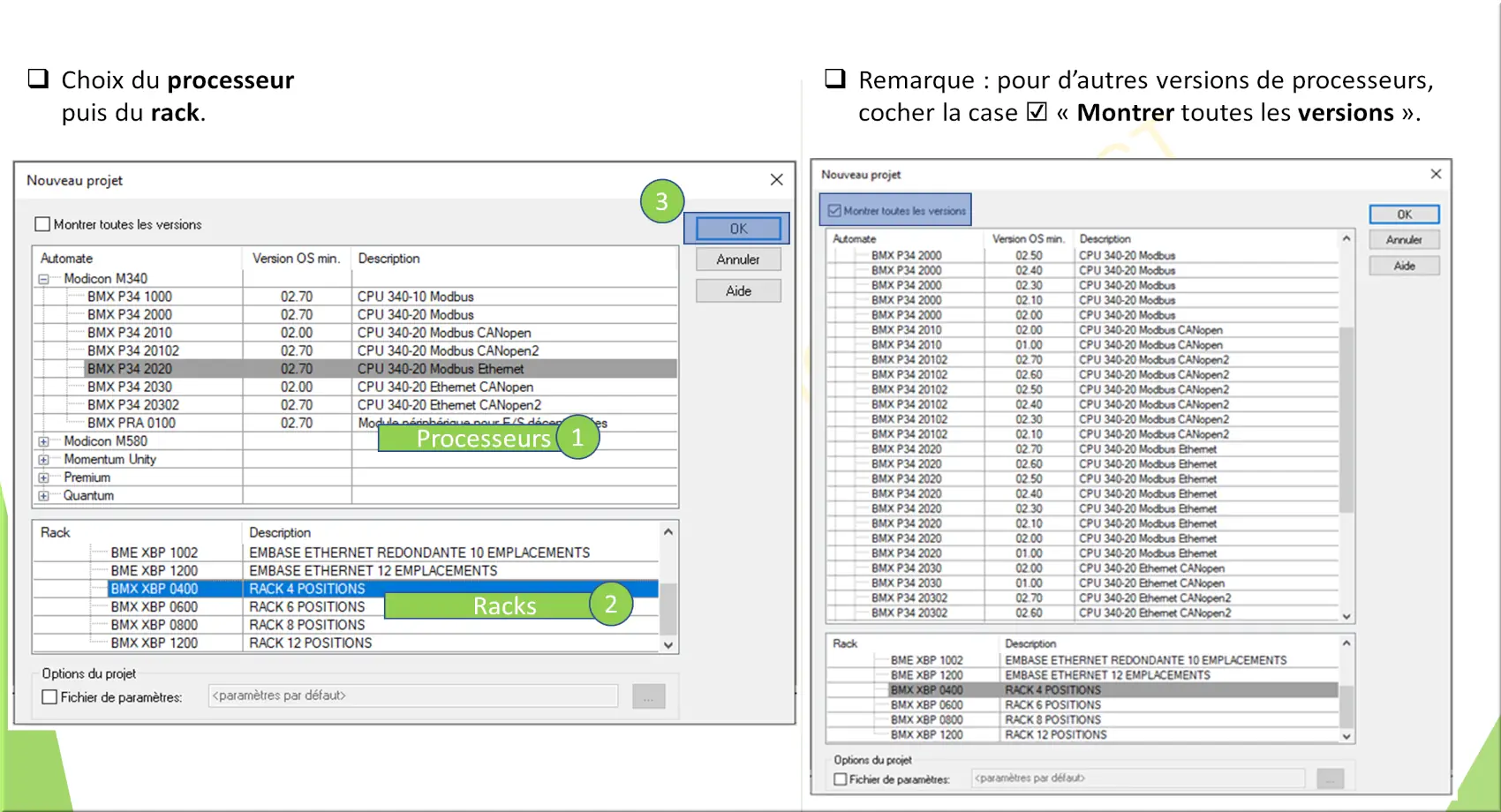This screenshot has width=1501, height=812.
Task: Select BMX P34 2000 in left dialog tree
Action: click(x=129, y=315)
